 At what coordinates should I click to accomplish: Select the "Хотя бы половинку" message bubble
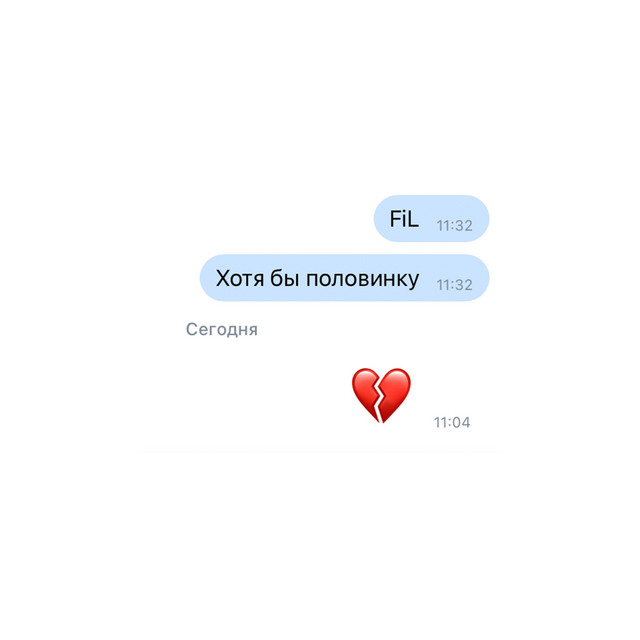coord(344,278)
